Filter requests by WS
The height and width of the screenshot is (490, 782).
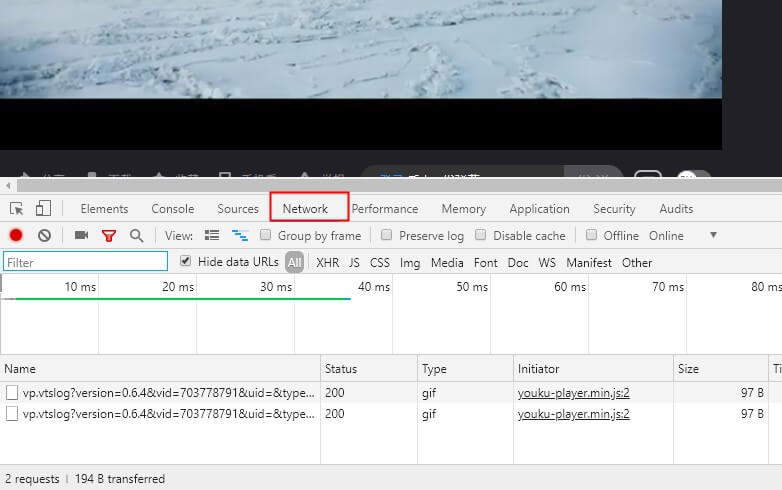(547, 263)
